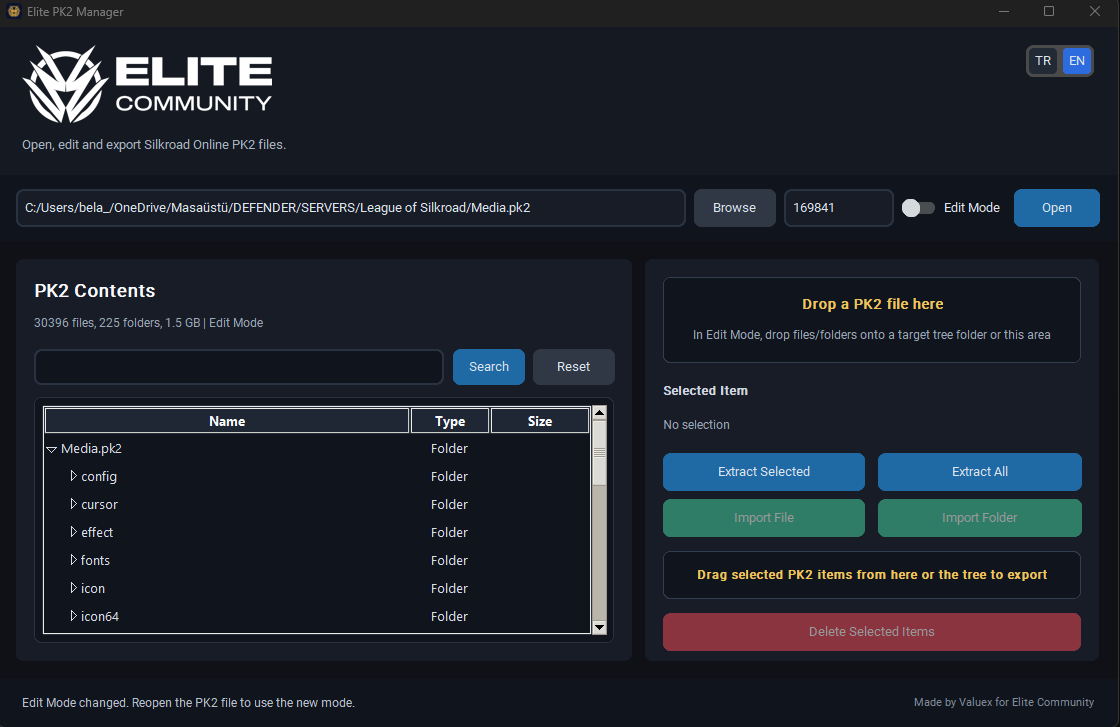The width and height of the screenshot is (1120, 727).
Task: Toggle the Edit Mode switch
Action: [918, 208]
